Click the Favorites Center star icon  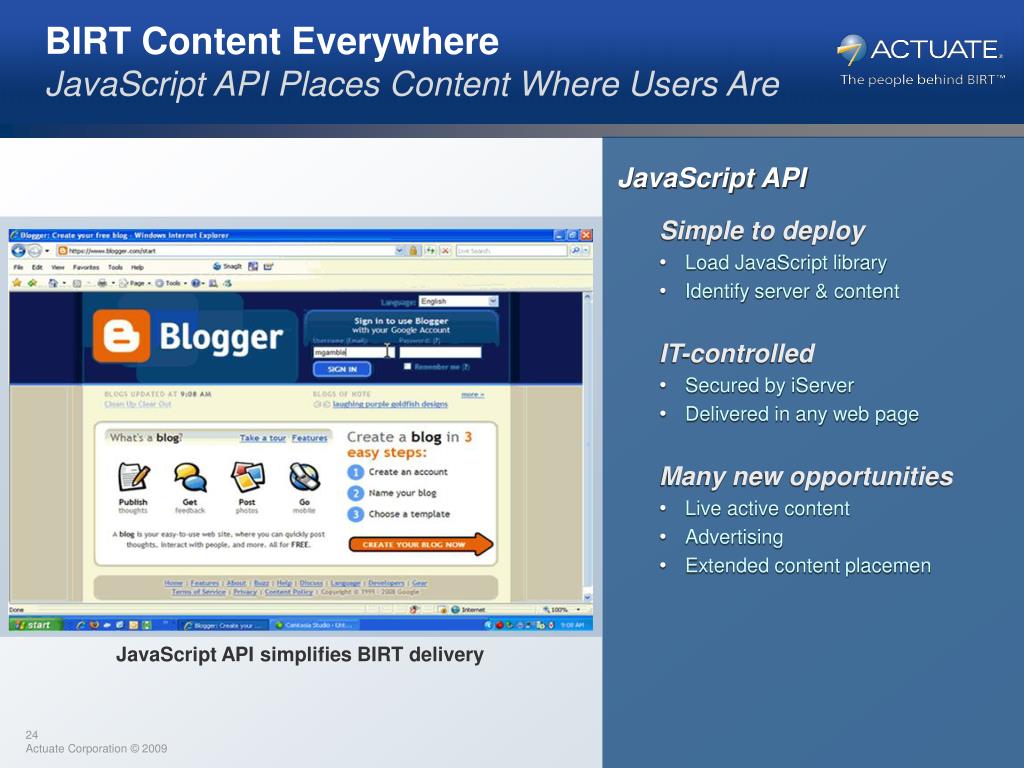pos(17,283)
